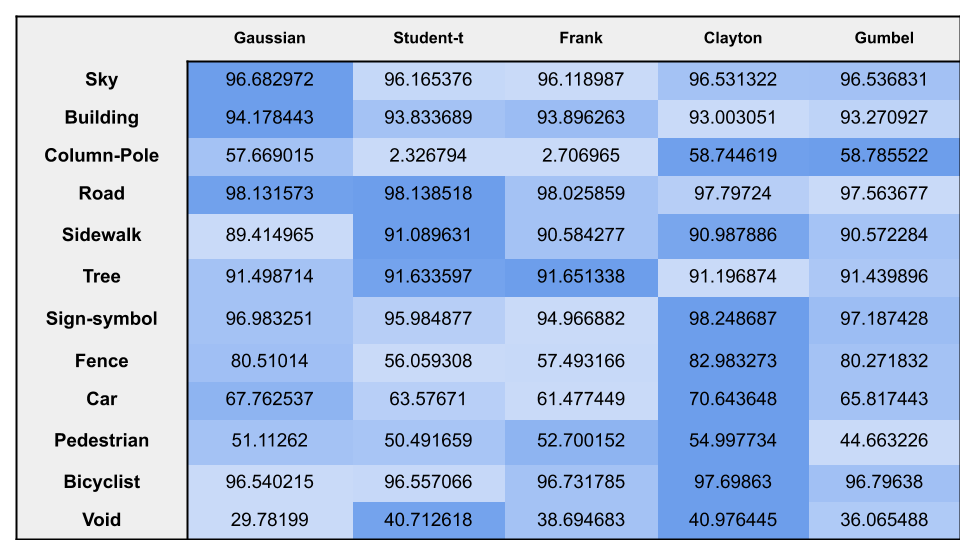Select the Gumbel column header
This screenshot has height=540, width=960.
click(x=884, y=38)
